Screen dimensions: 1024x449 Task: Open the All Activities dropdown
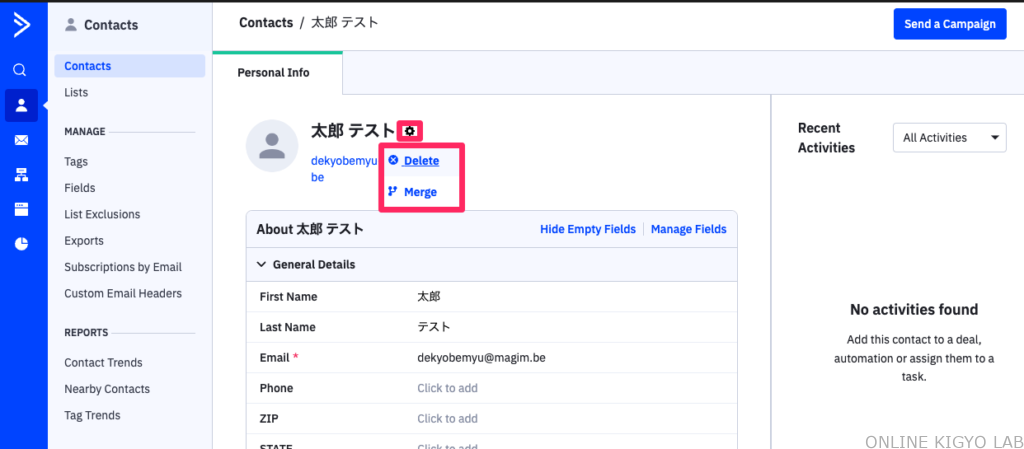pyautogui.click(x=948, y=138)
